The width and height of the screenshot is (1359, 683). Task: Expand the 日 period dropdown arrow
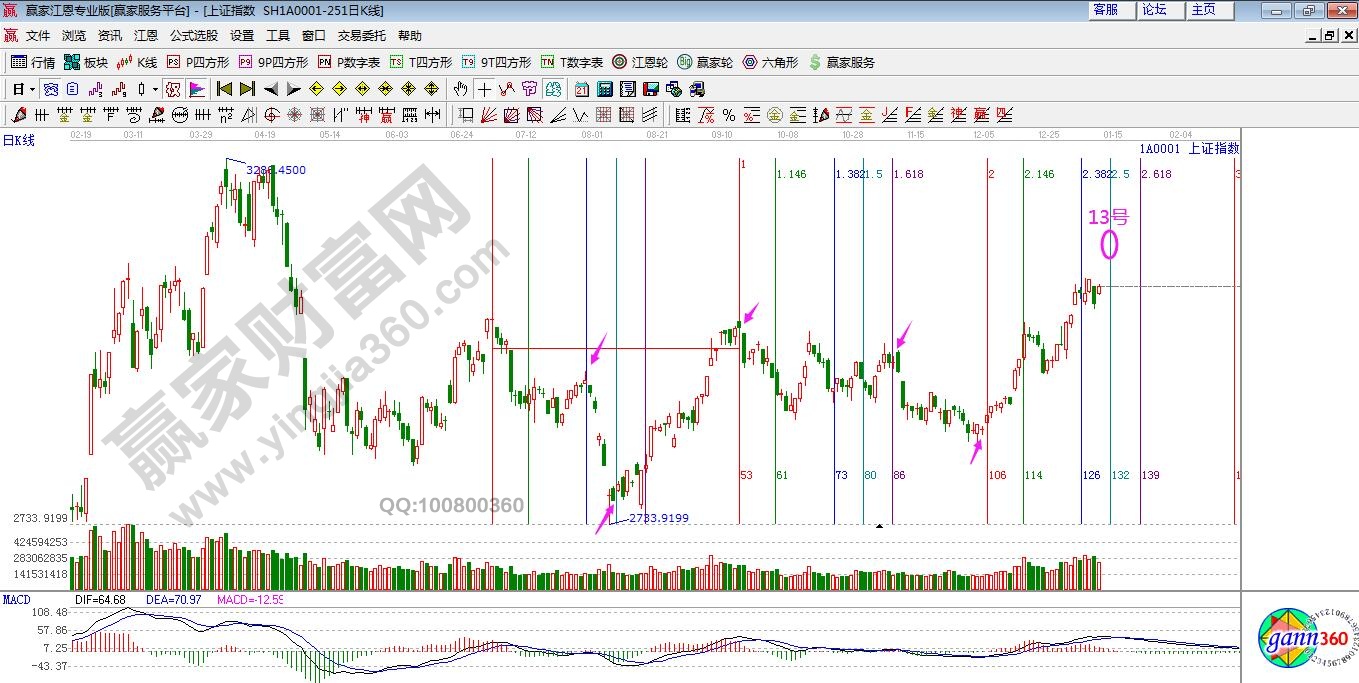tap(32, 88)
